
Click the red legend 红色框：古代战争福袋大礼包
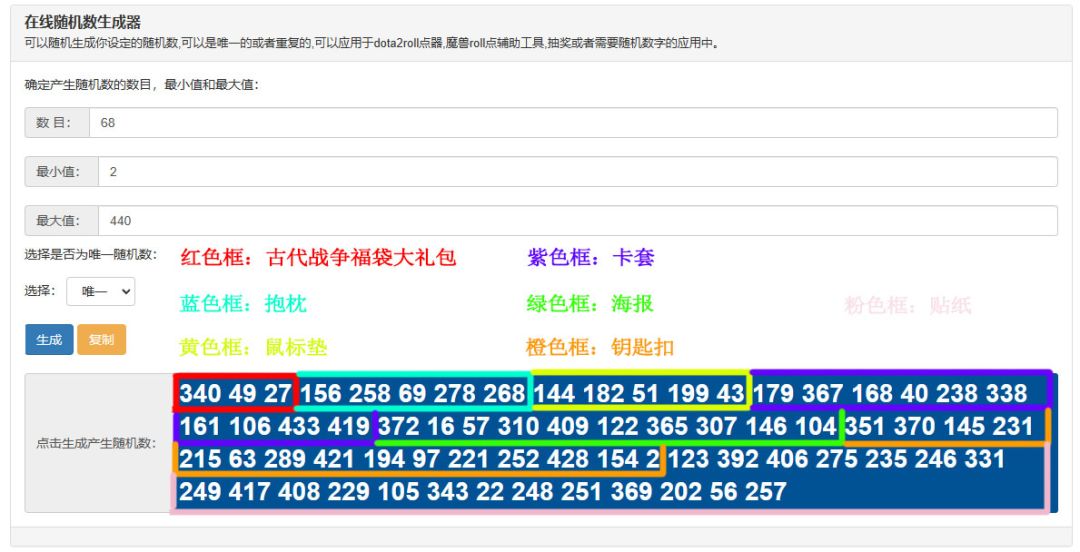[318, 258]
